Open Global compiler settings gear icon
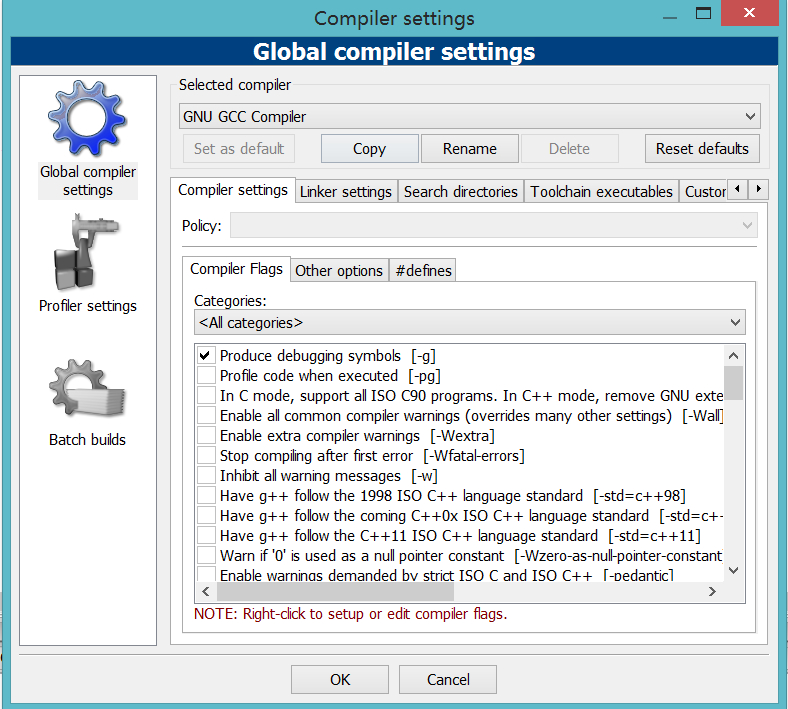The width and height of the screenshot is (788, 709). [87, 119]
